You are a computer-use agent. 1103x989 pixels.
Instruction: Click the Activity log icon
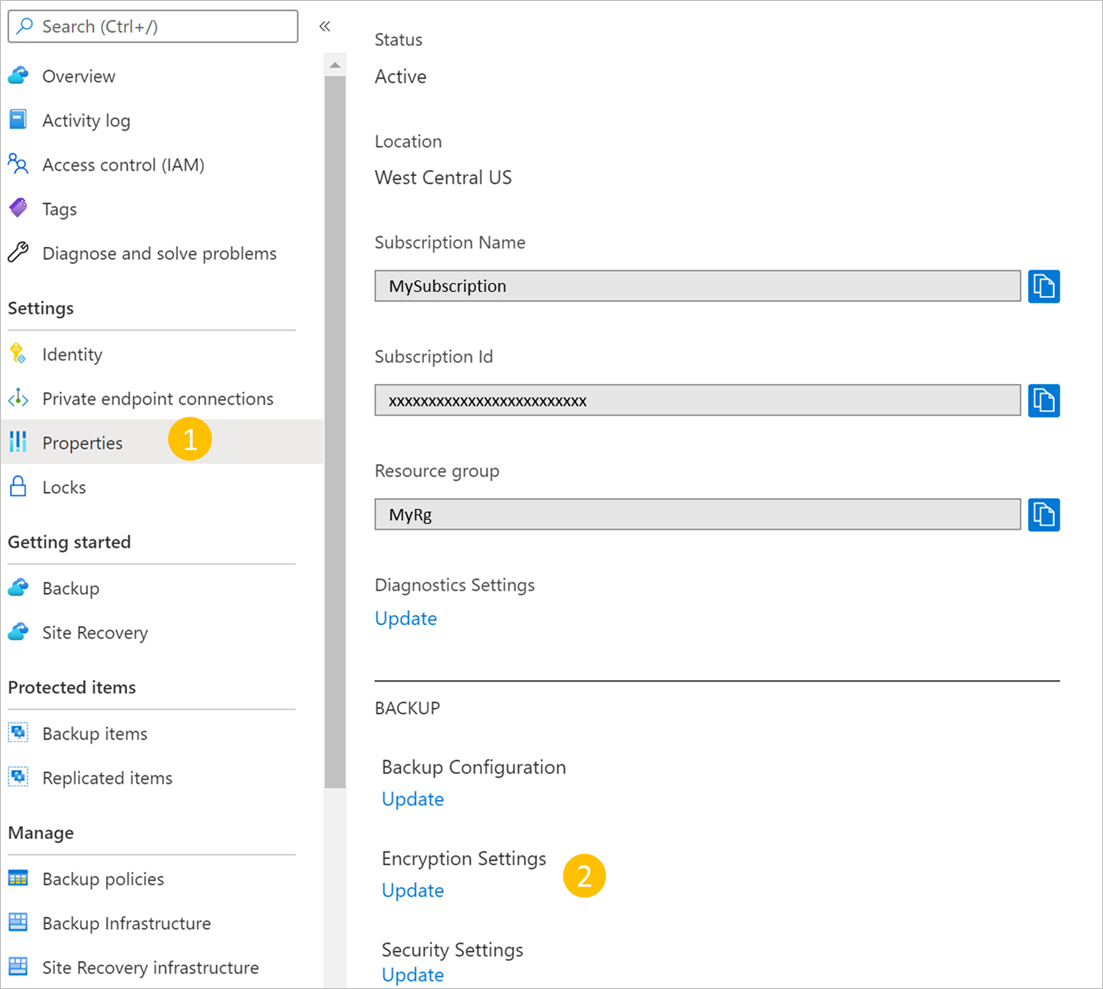[x=18, y=120]
